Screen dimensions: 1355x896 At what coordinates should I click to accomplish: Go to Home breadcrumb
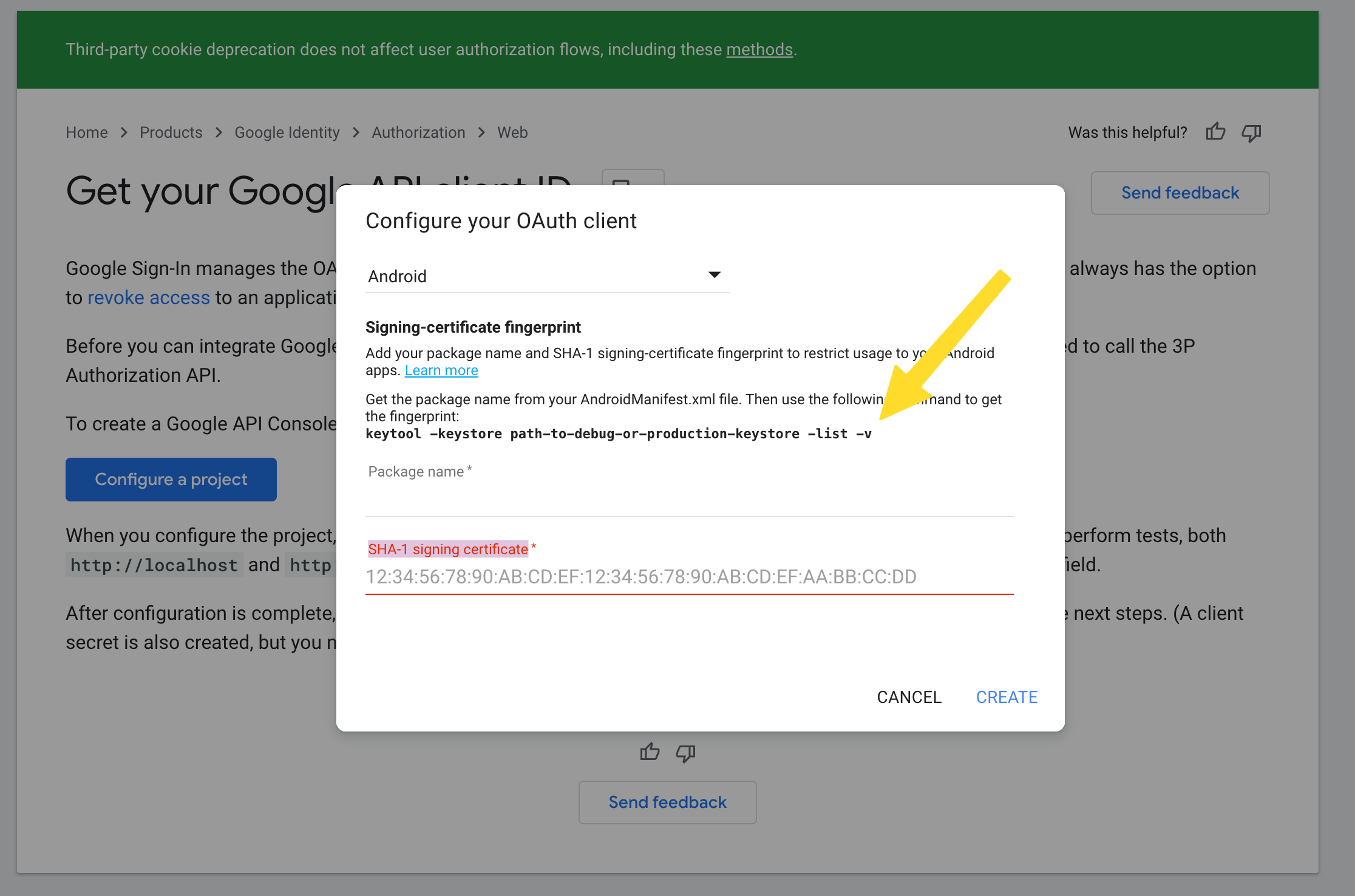tap(87, 132)
